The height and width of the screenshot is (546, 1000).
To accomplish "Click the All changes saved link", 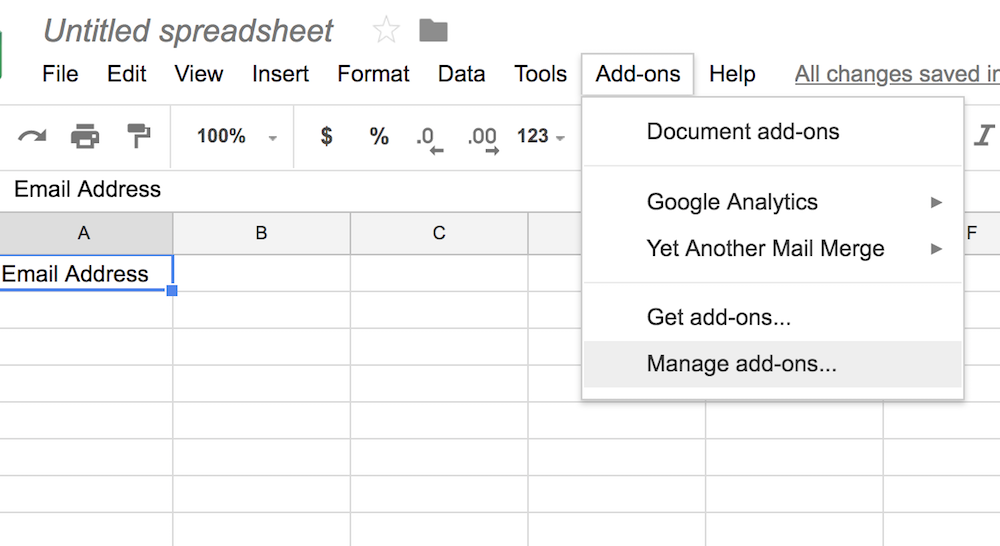I will pos(896,74).
